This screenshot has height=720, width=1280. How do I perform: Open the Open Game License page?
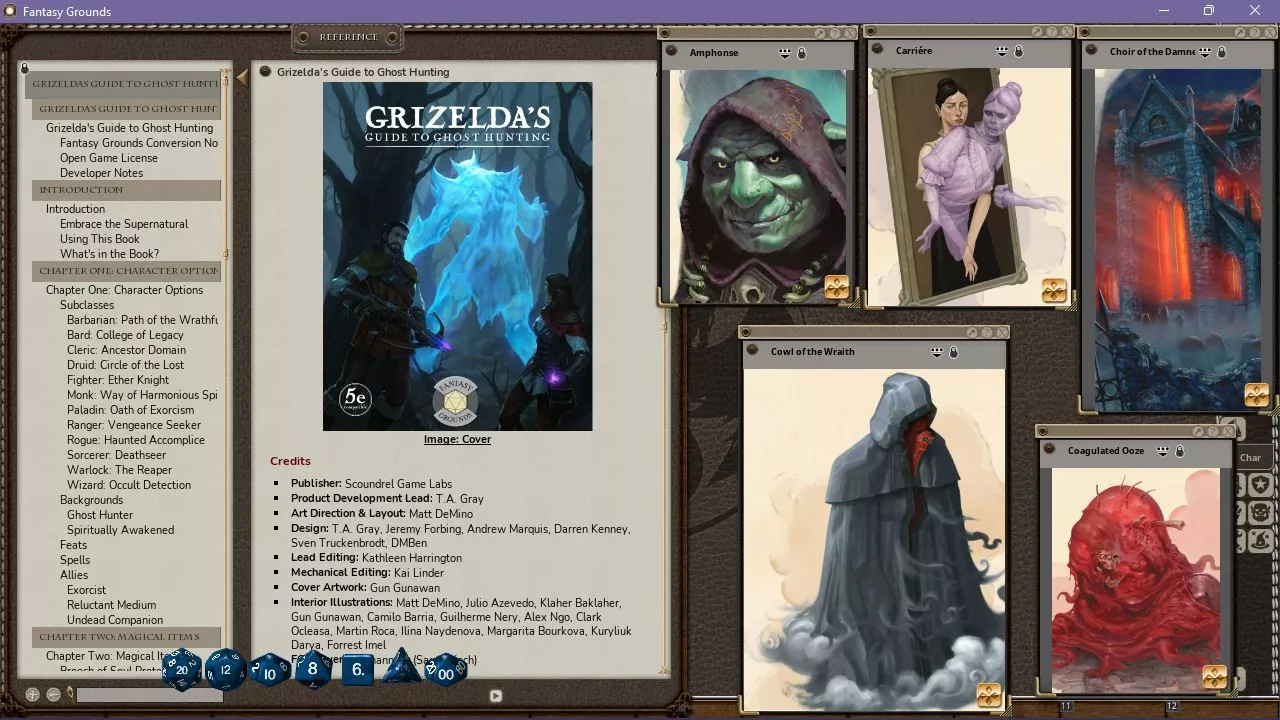(109, 158)
